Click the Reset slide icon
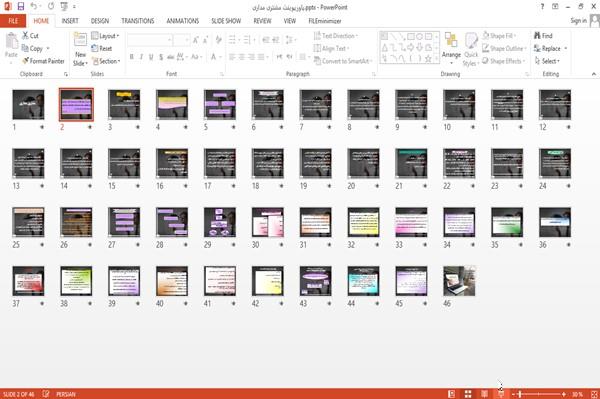 [95, 48]
